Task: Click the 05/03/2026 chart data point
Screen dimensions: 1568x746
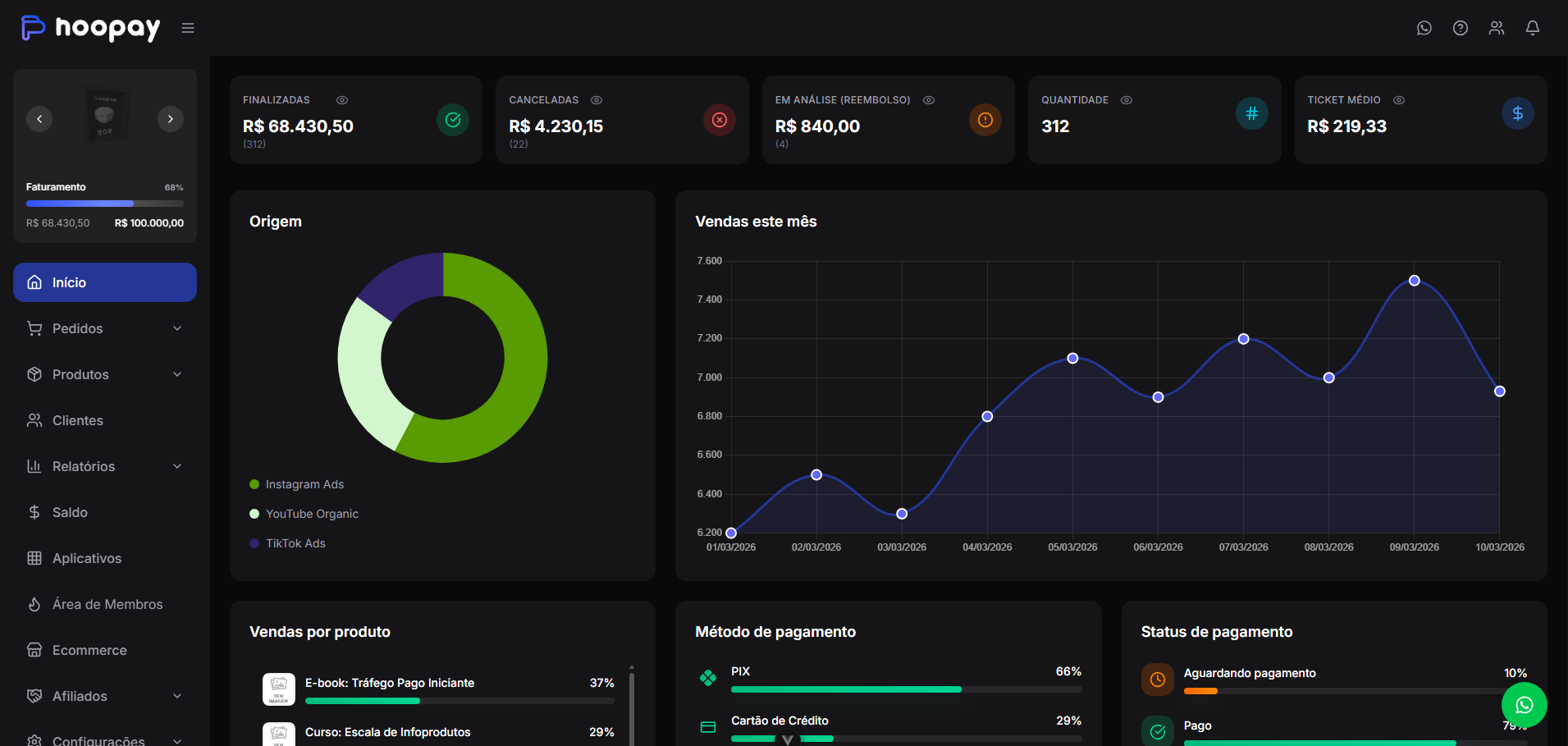Action: coord(1072,359)
